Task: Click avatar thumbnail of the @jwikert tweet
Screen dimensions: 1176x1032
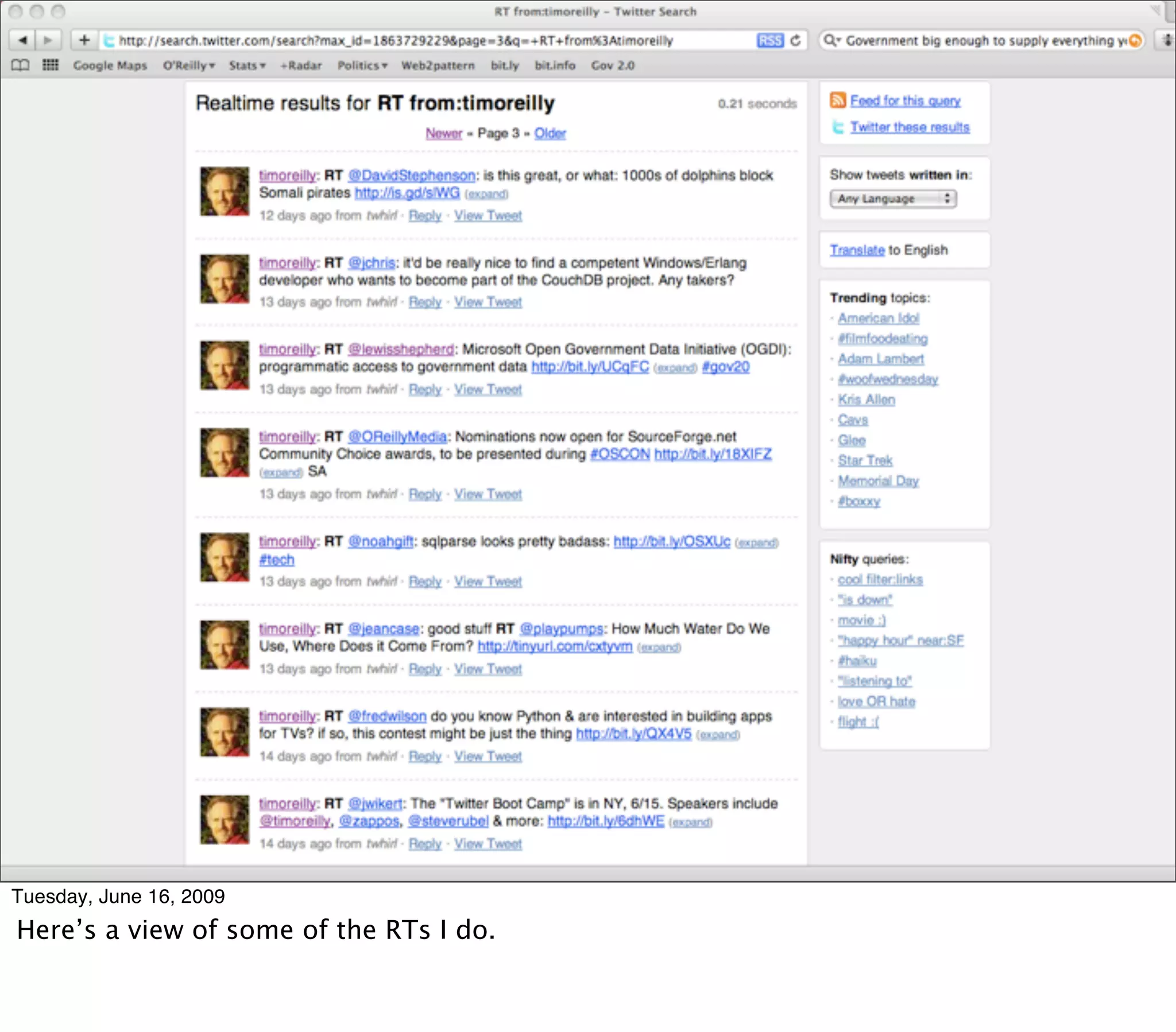Action: click(x=225, y=820)
